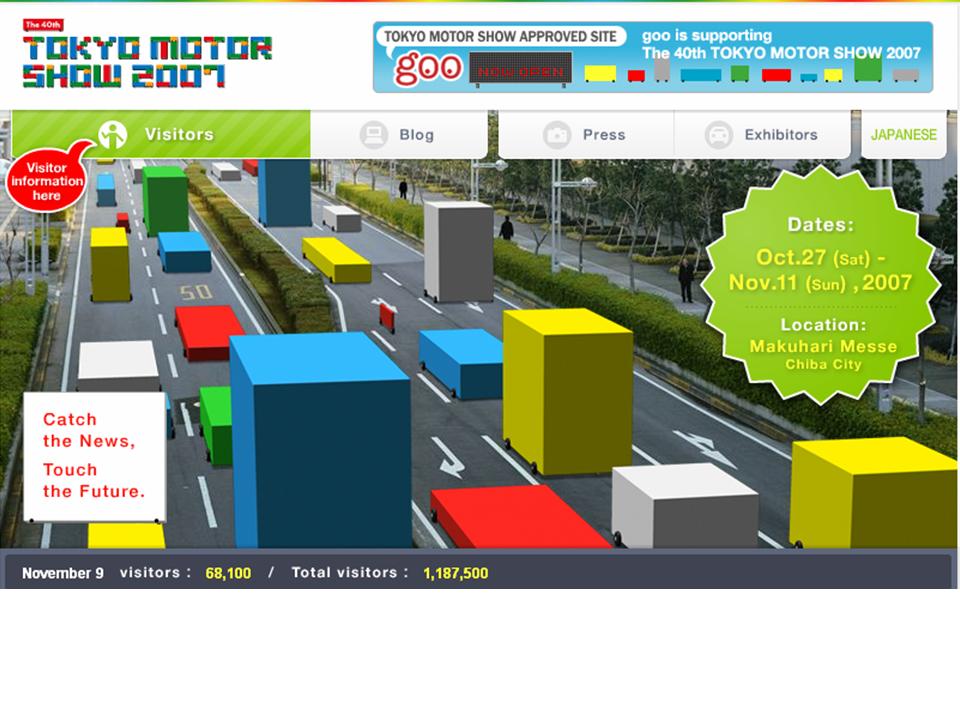Image resolution: width=960 pixels, height=720 pixels.
Task: Go to the Press tab
Action: click(x=604, y=135)
